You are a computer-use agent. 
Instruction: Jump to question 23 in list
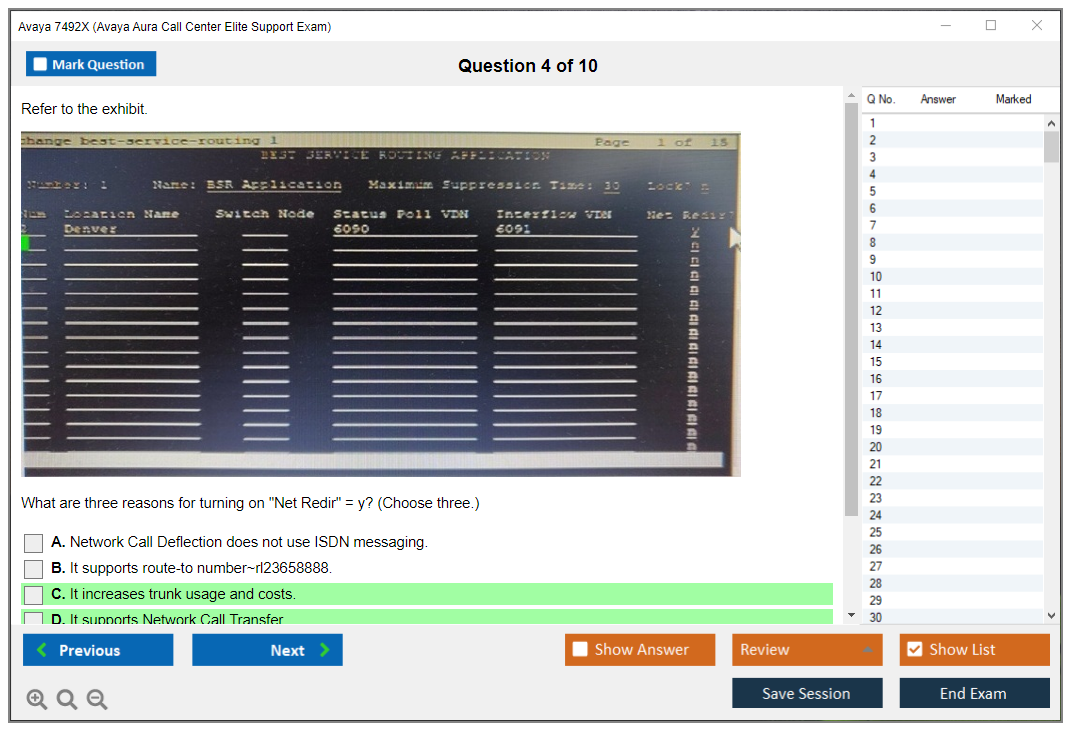point(876,498)
